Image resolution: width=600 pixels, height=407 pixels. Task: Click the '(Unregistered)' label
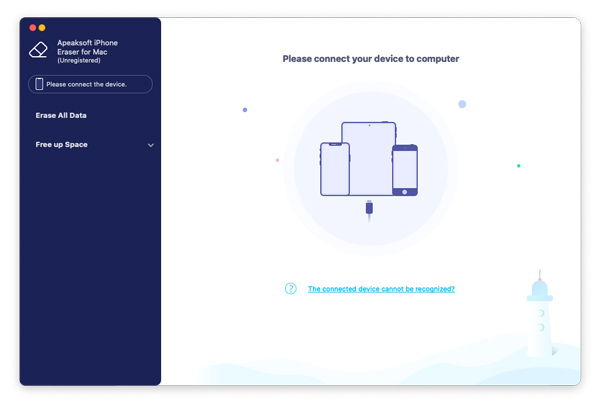click(x=79, y=60)
